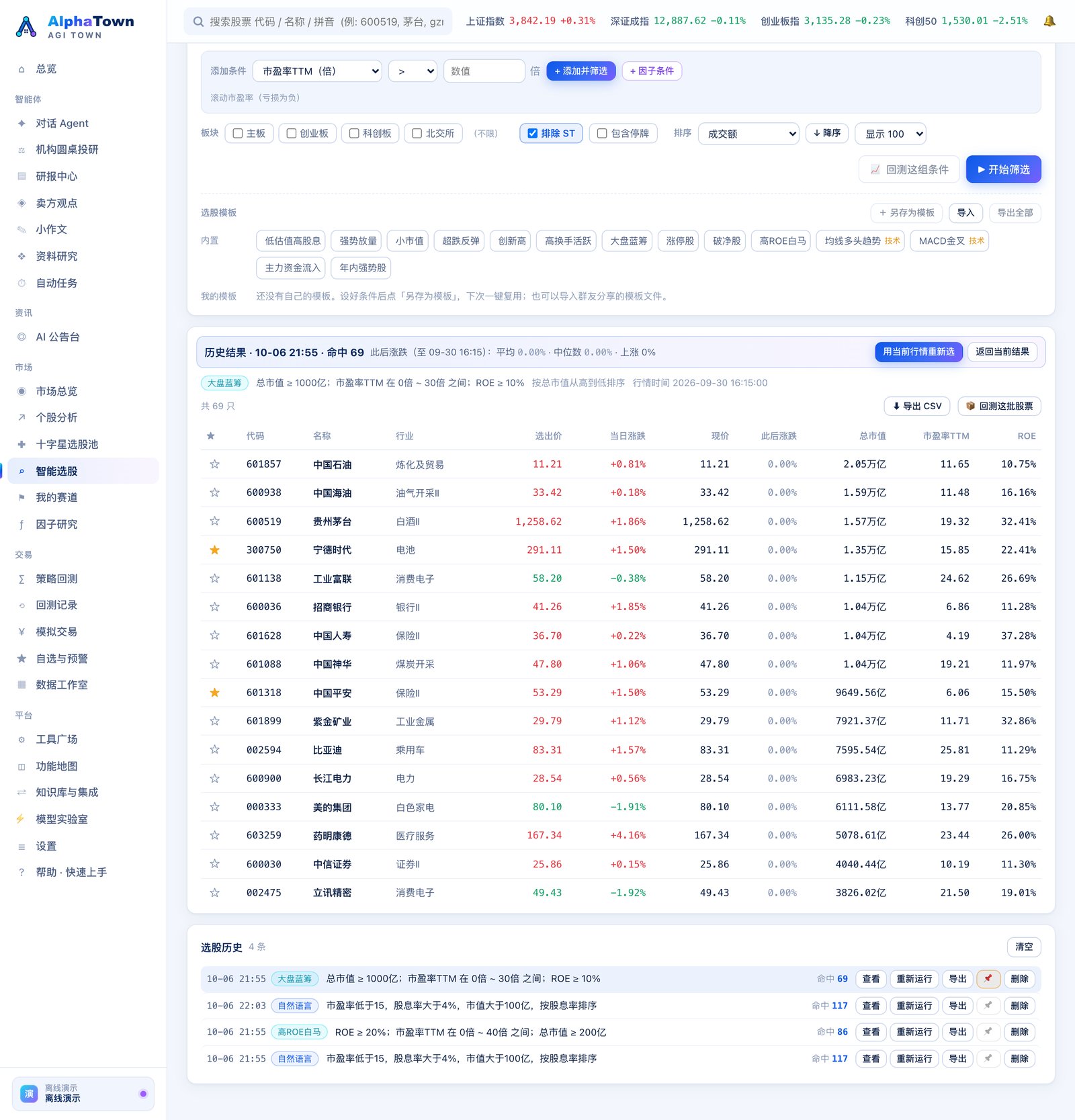
Task: Click the notification bell icon
Action: [1049, 21]
